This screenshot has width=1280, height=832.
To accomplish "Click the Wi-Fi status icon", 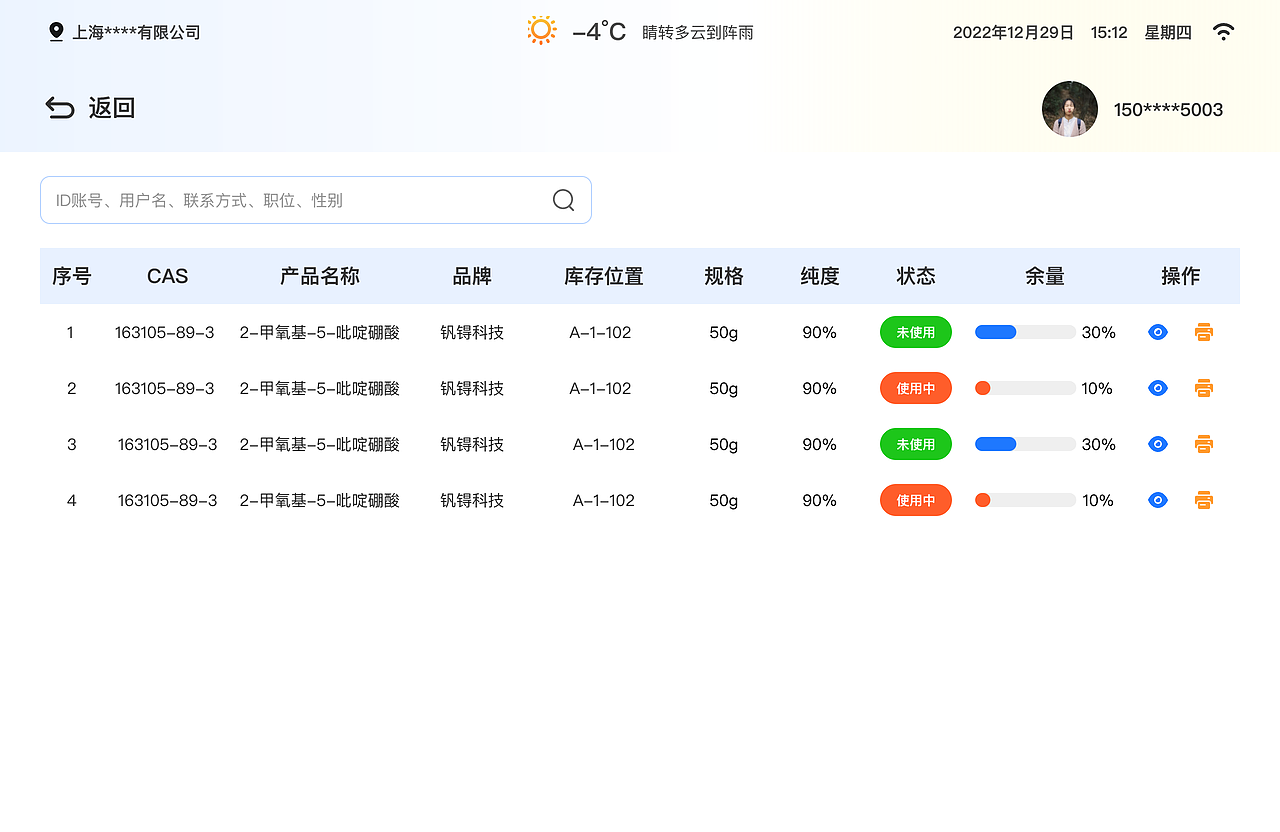I will click(1223, 31).
